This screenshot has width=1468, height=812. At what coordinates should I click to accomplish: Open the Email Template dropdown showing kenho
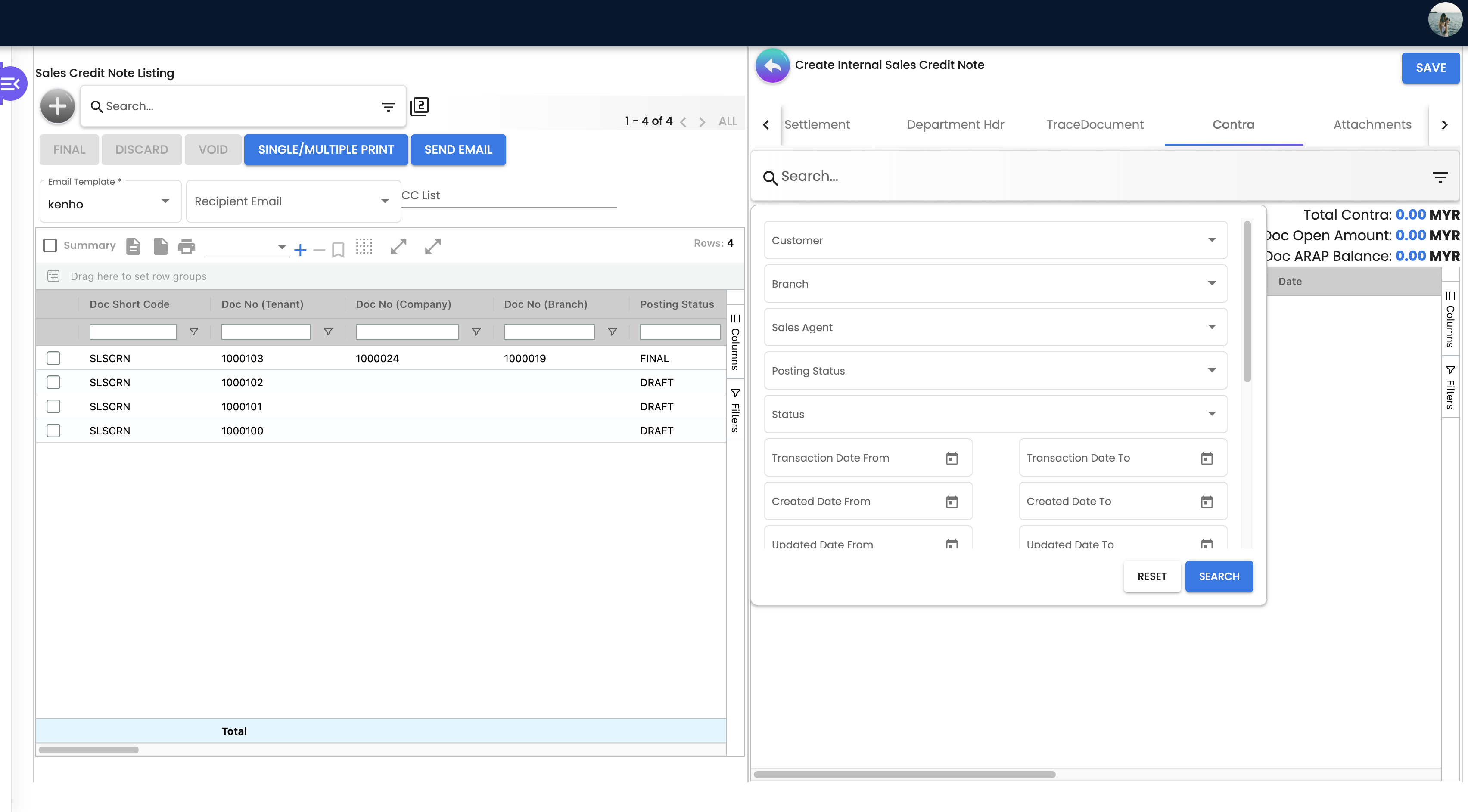(x=111, y=203)
